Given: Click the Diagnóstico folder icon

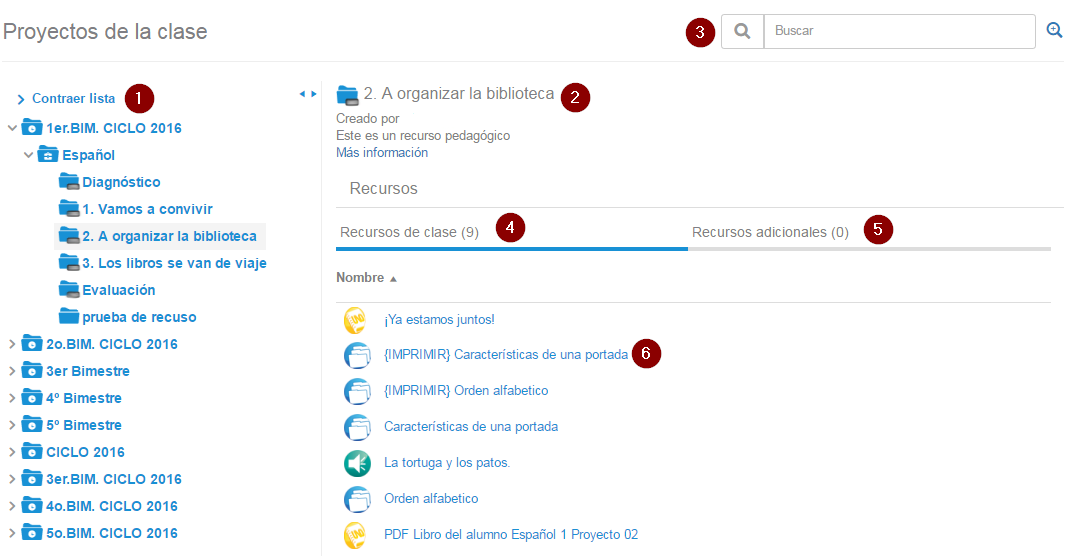Looking at the screenshot, I should (x=69, y=182).
